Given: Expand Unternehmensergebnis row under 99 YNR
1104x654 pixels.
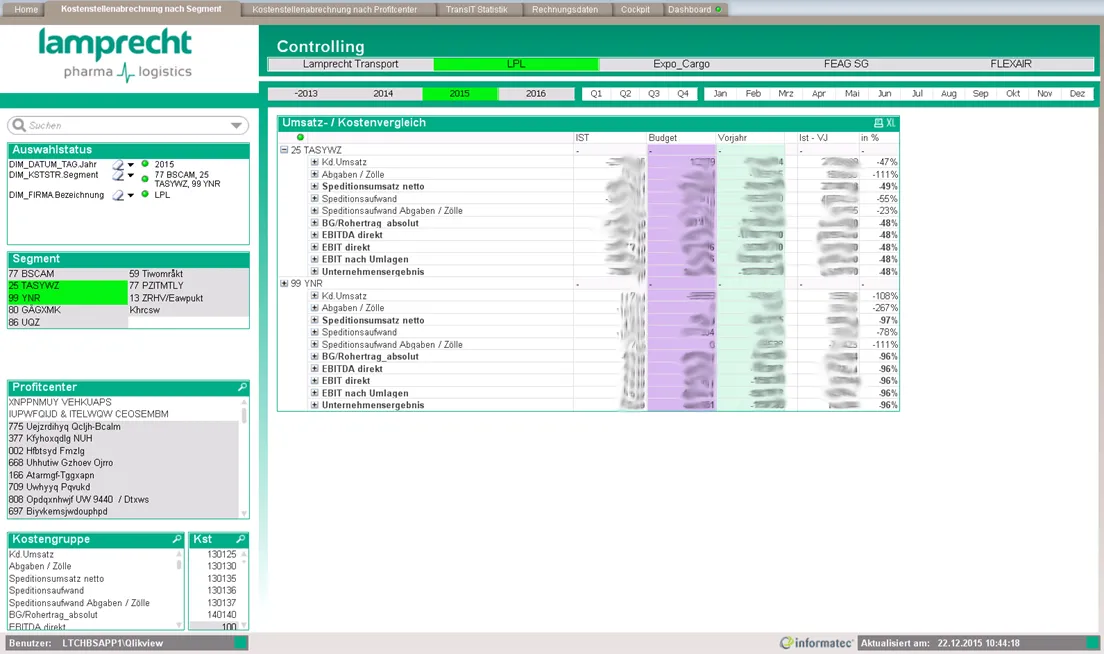Looking at the screenshot, I should pyautogui.click(x=315, y=405).
